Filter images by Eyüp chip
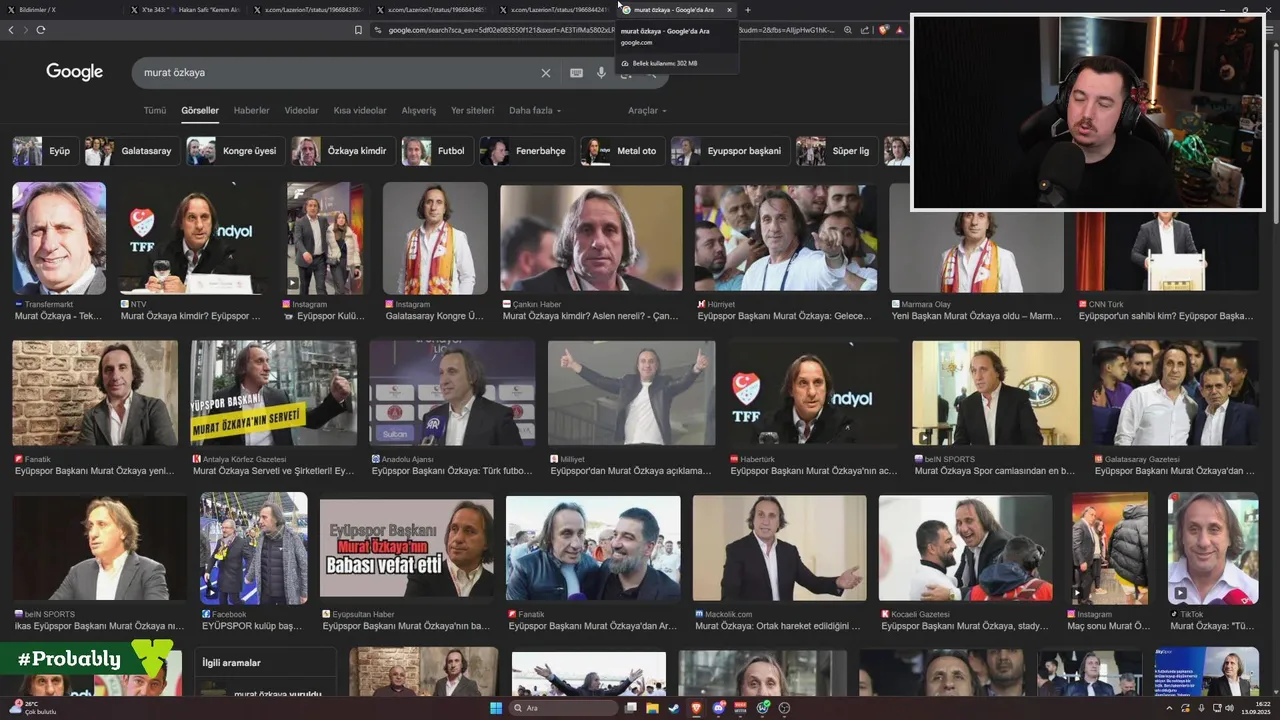 (x=45, y=151)
